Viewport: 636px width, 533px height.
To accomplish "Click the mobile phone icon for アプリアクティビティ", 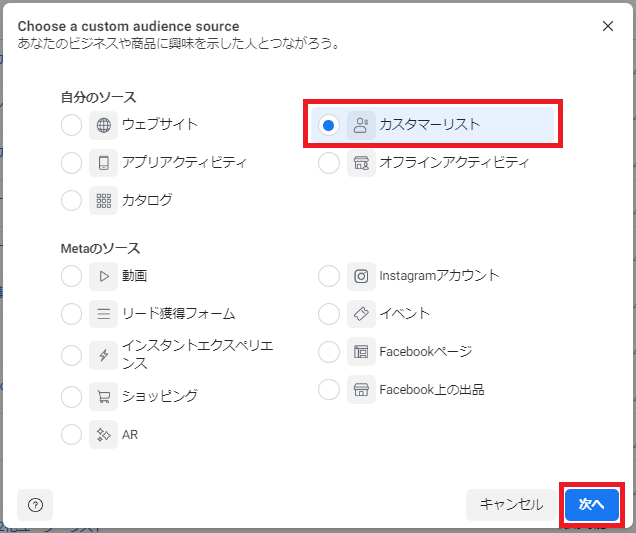I will point(103,163).
